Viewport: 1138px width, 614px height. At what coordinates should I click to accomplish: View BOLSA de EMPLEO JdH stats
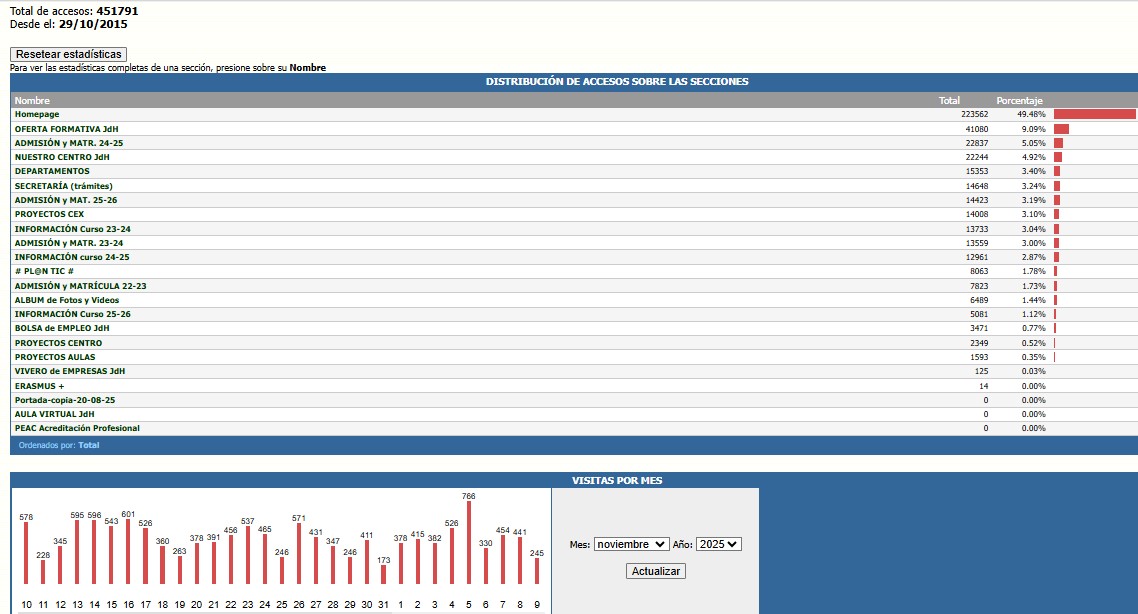pos(62,328)
